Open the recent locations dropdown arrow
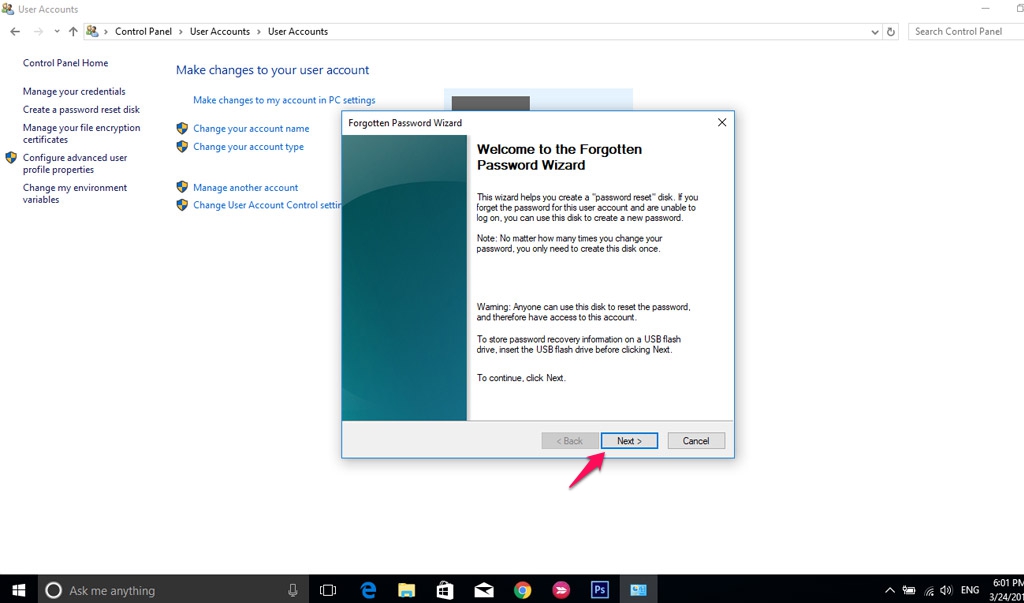This screenshot has height=603, width=1024. click(56, 32)
